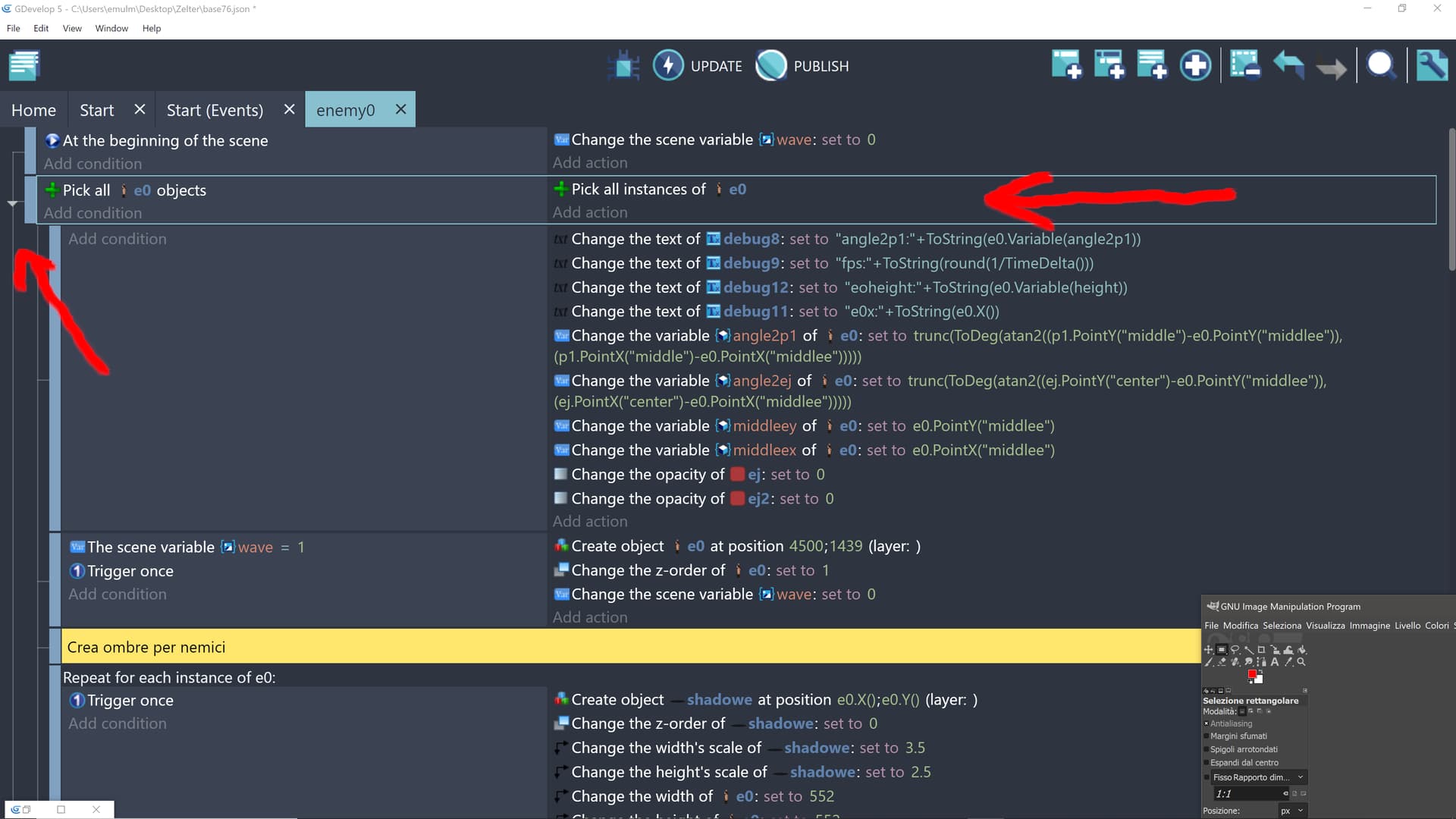Switch to the enemy0 tab
Image resolution: width=1456 pixels, height=819 pixels.
(x=347, y=109)
